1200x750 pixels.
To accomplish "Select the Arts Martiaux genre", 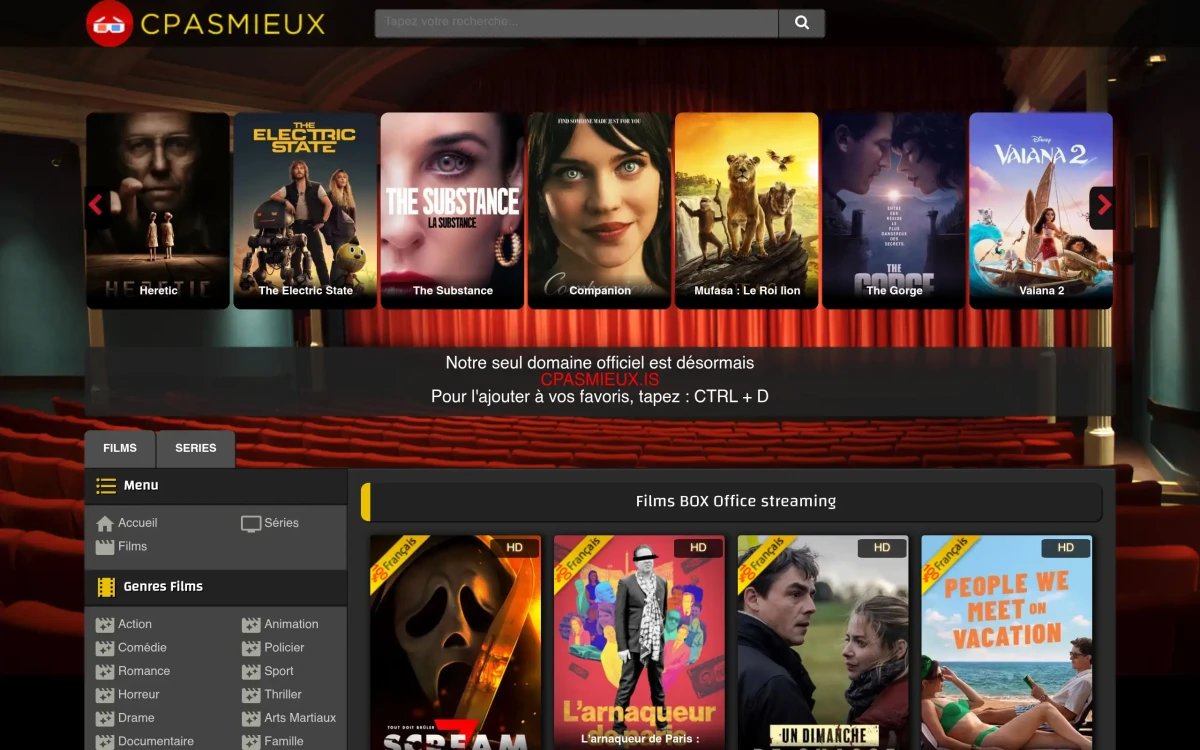I will [x=300, y=718].
